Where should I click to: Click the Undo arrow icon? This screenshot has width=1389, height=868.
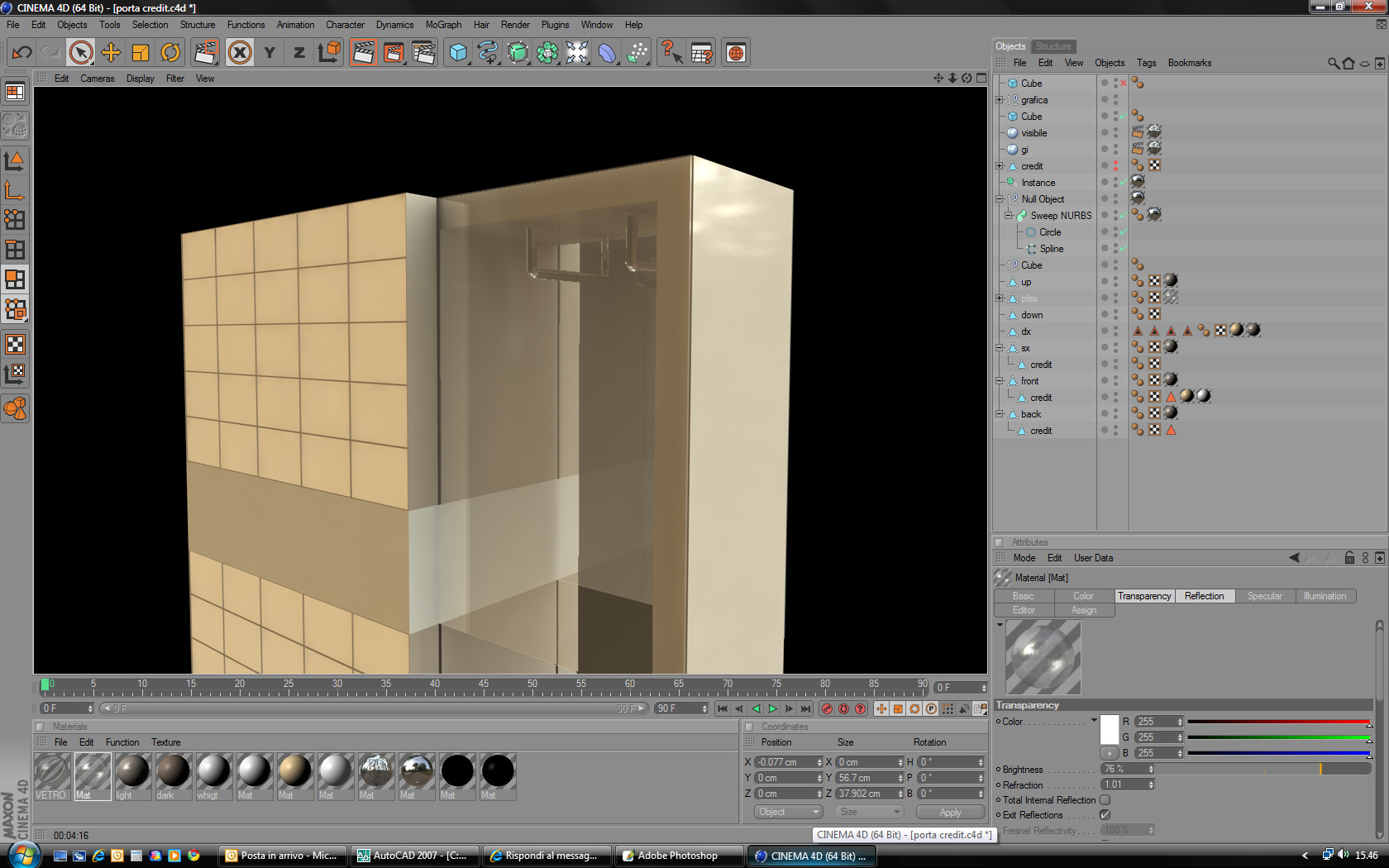(x=21, y=53)
